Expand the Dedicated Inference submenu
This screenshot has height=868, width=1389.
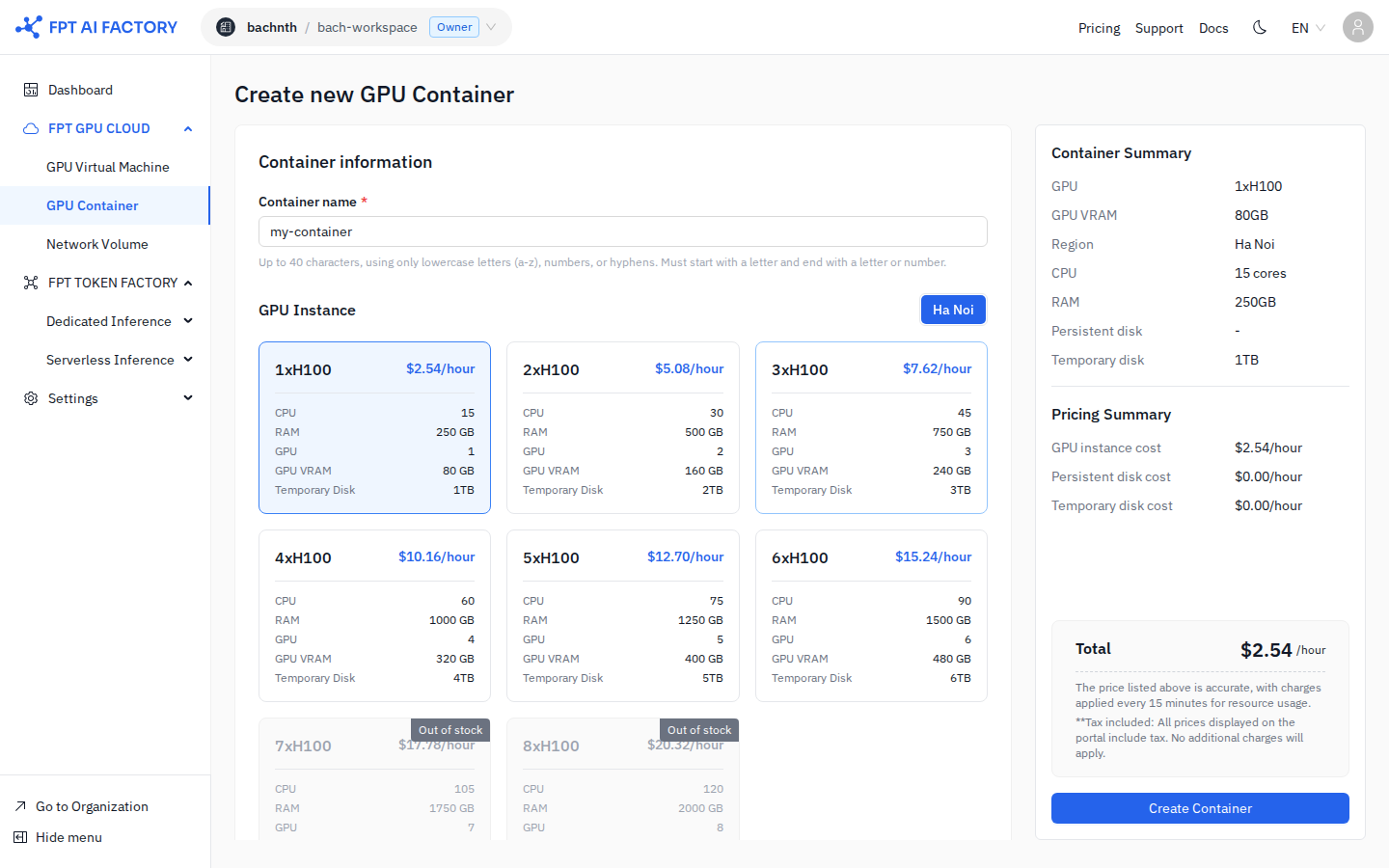pos(188,321)
